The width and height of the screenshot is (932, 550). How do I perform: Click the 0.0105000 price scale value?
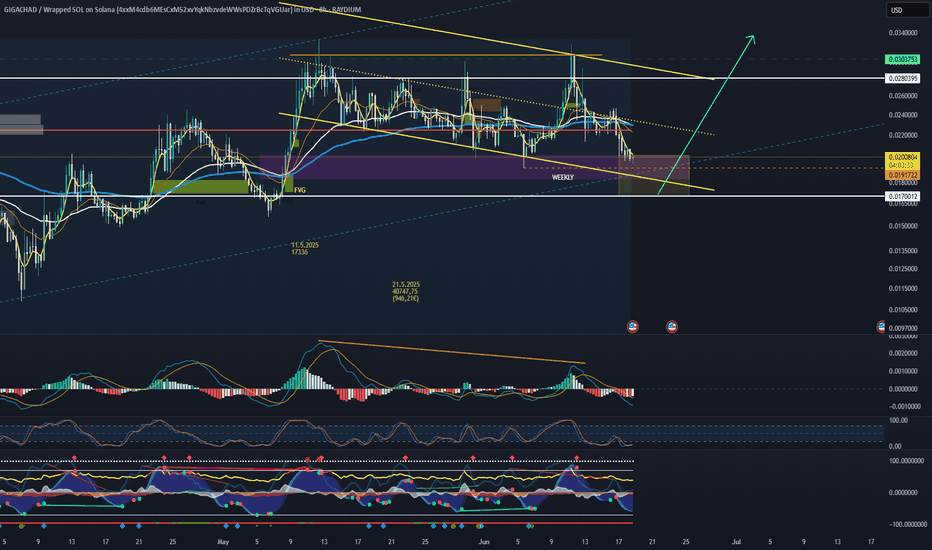click(x=903, y=310)
